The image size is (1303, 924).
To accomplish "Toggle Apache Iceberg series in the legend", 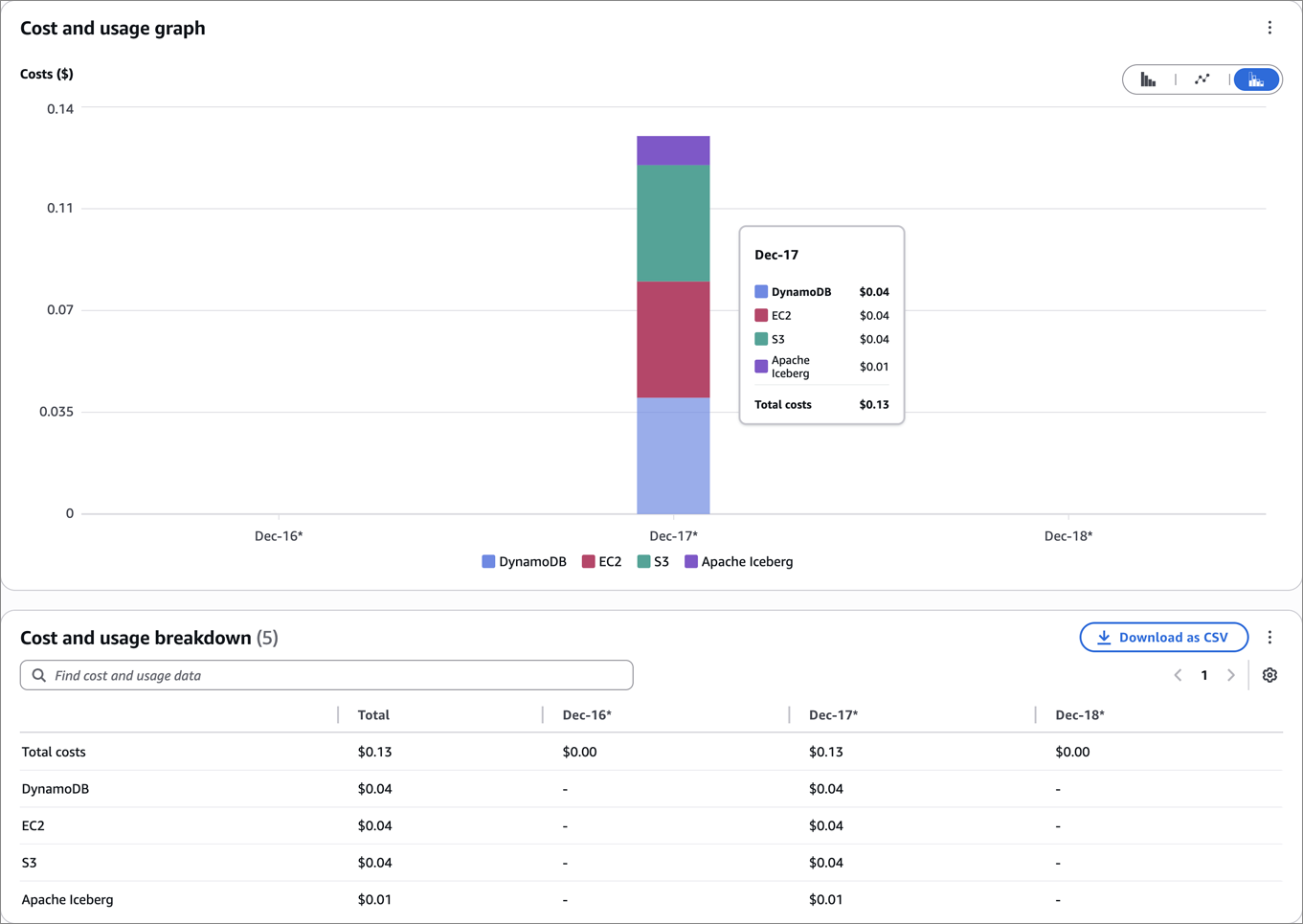I will [x=738, y=562].
